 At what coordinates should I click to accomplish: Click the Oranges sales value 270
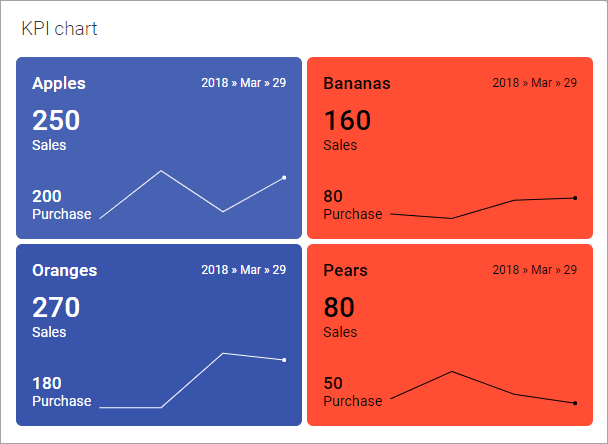(x=56, y=308)
